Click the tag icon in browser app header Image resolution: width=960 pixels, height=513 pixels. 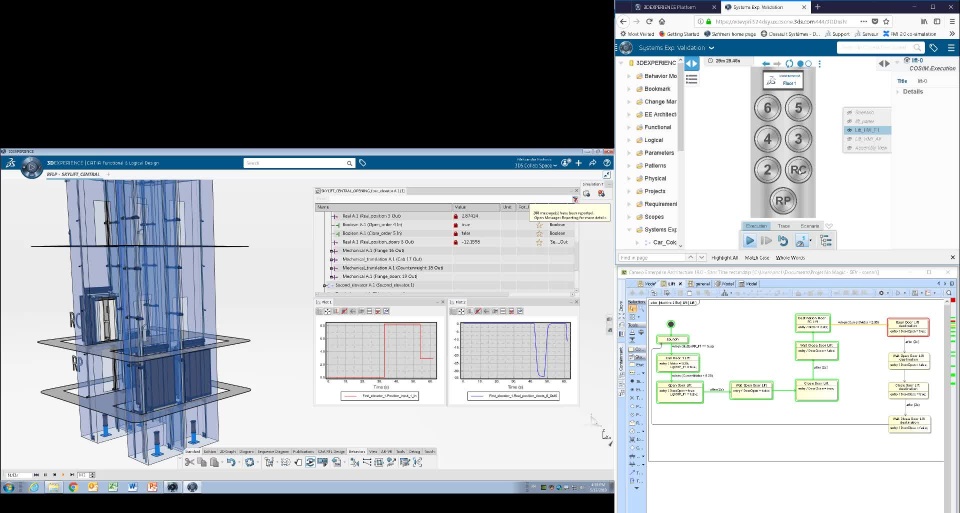(x=934, y=48)
